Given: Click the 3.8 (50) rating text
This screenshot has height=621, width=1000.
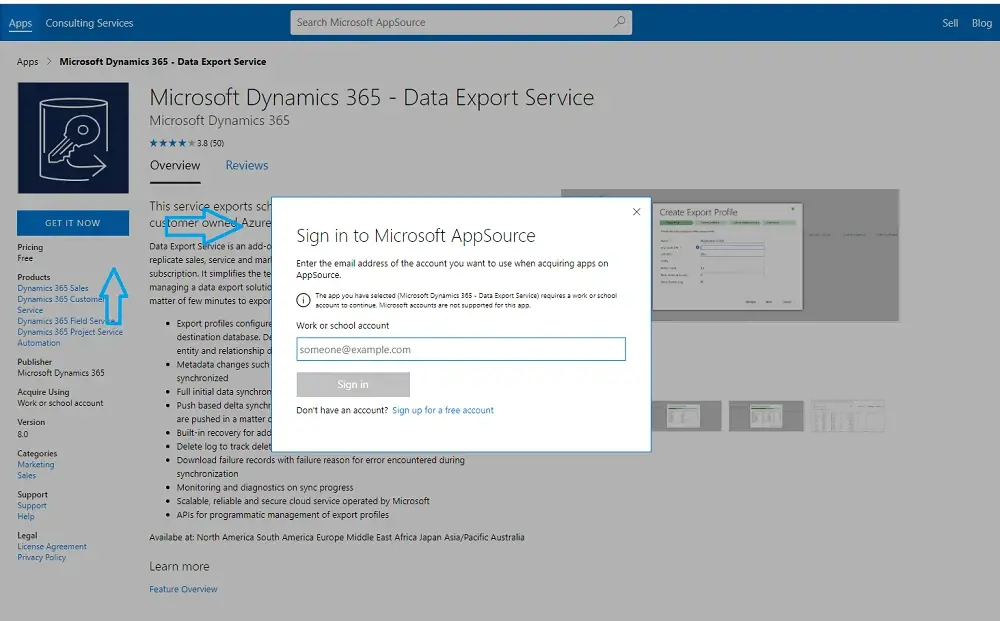Looking at the screenshot, I should pyautogui.click(x=210, y=143).
